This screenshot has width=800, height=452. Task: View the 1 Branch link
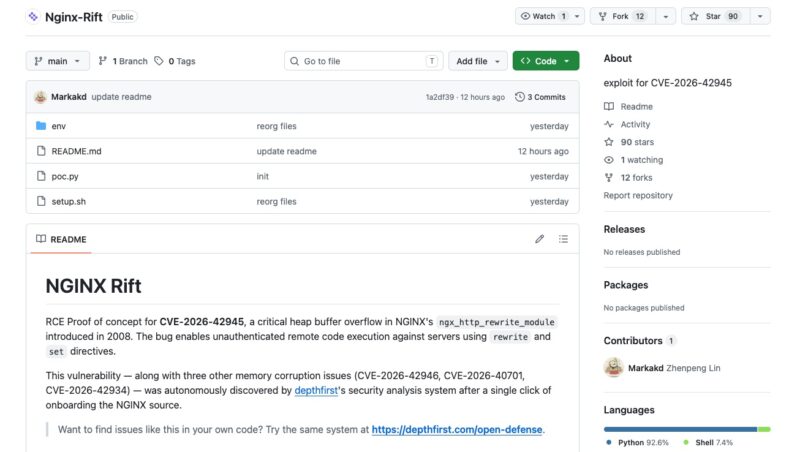click(123, 61)
